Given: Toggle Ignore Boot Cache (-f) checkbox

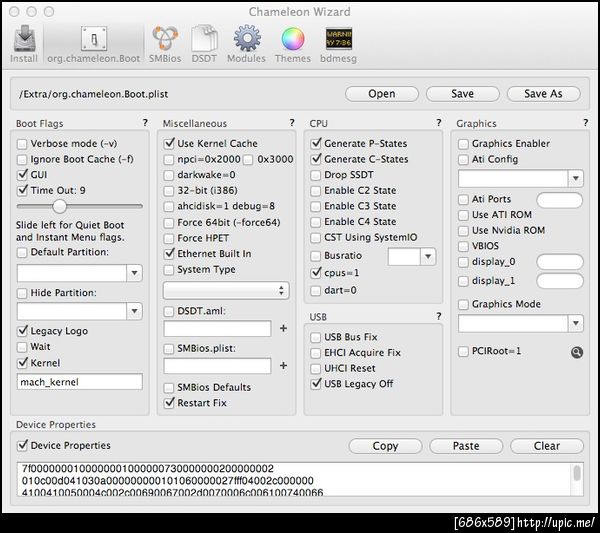Looking at the screenshot, I should tap(22, 160).
